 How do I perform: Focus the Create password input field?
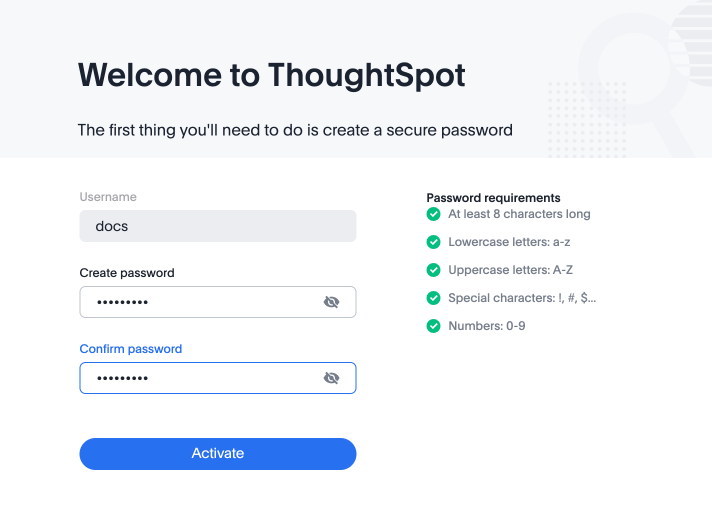tap(200, 302)
